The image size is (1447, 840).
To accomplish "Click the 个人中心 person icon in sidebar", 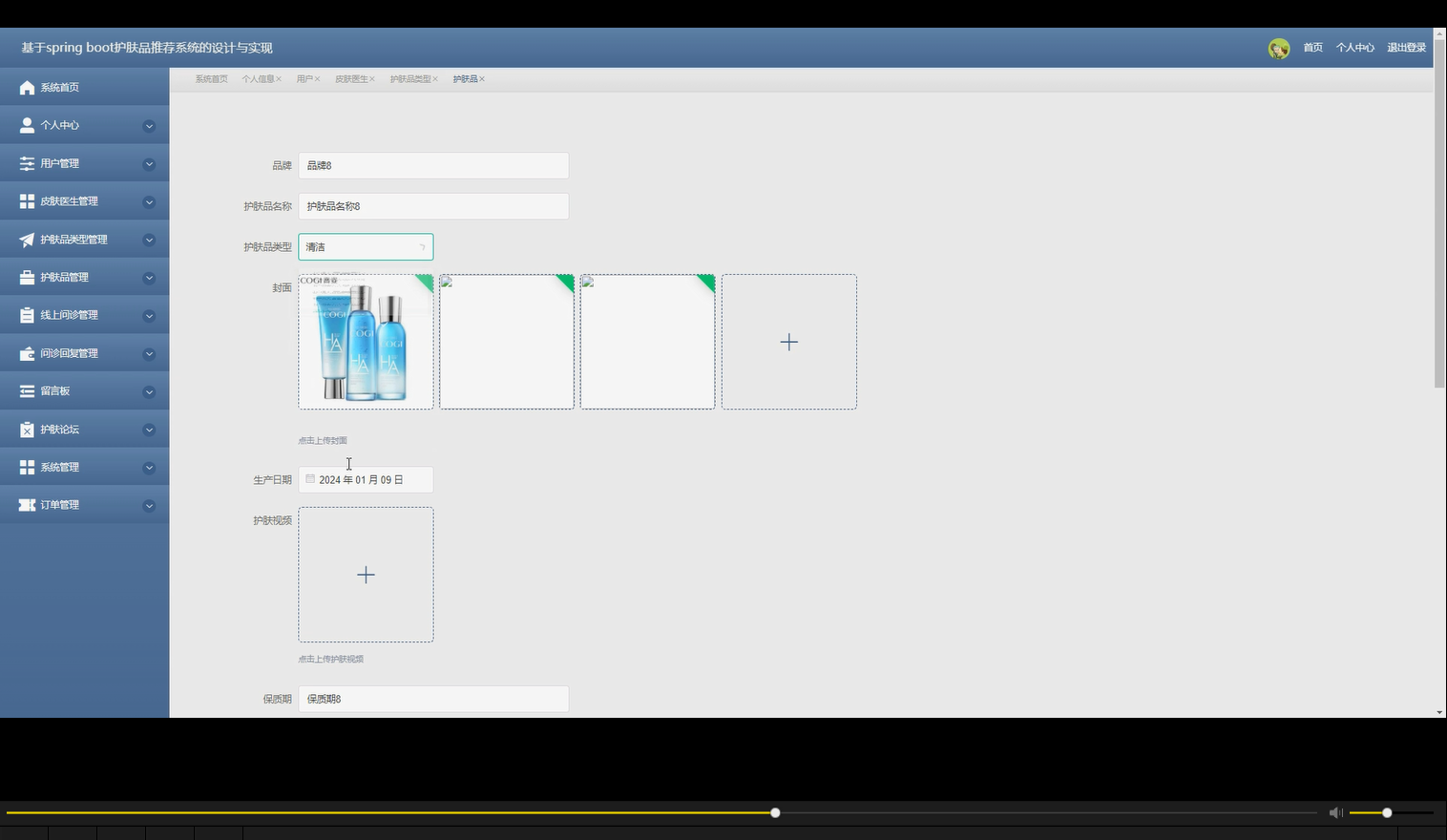I will [26, 125].
